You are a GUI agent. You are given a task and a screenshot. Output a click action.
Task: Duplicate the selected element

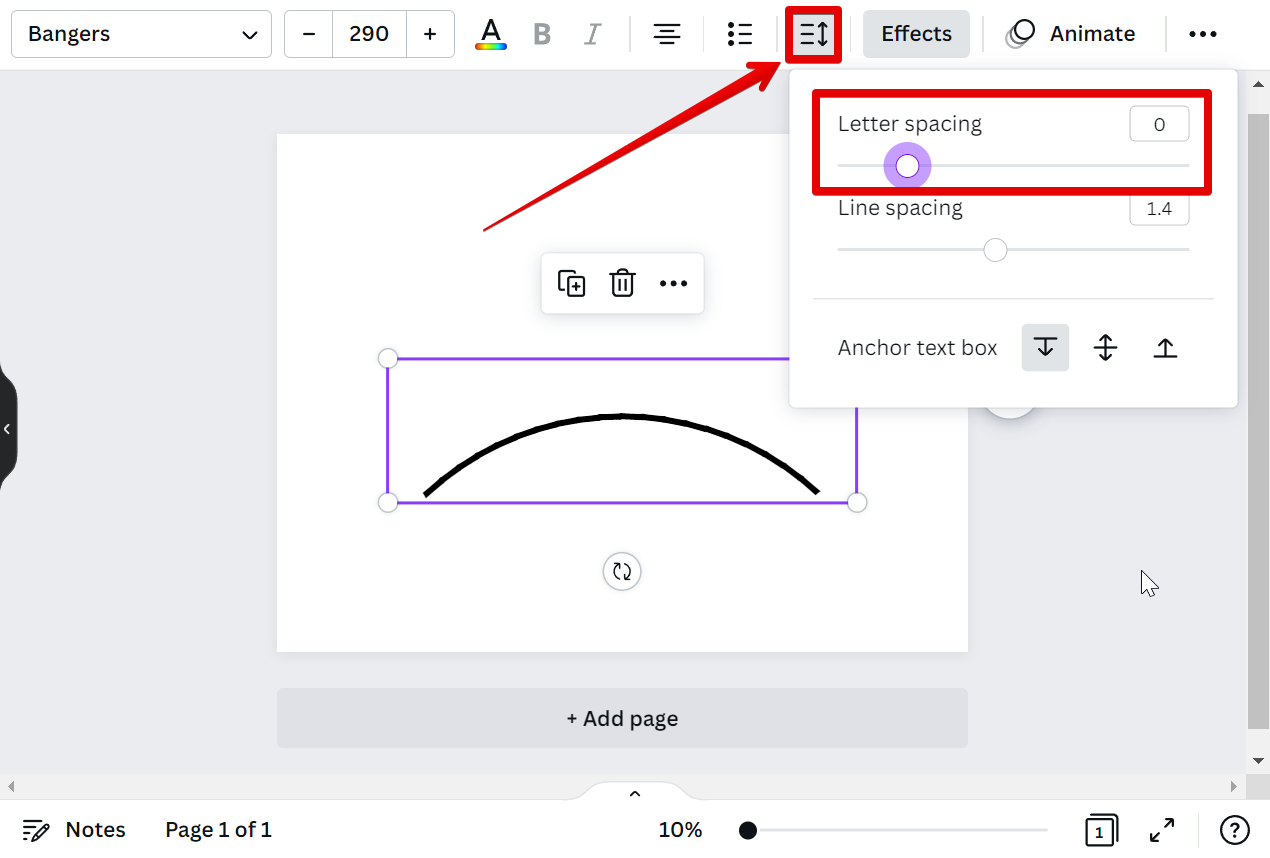(571, 283)
